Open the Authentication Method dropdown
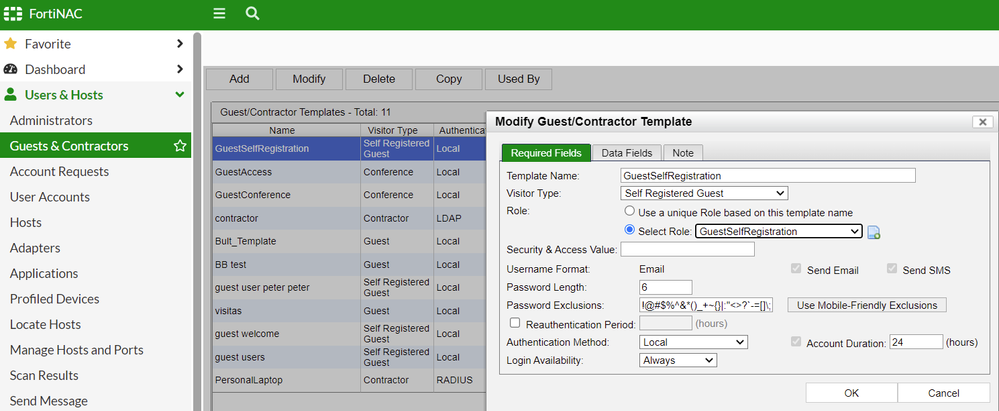The image size is (999, 411). tap(693, 342)
